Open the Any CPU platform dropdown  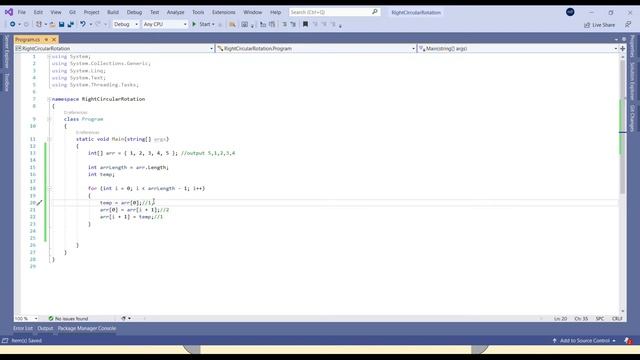165,24
